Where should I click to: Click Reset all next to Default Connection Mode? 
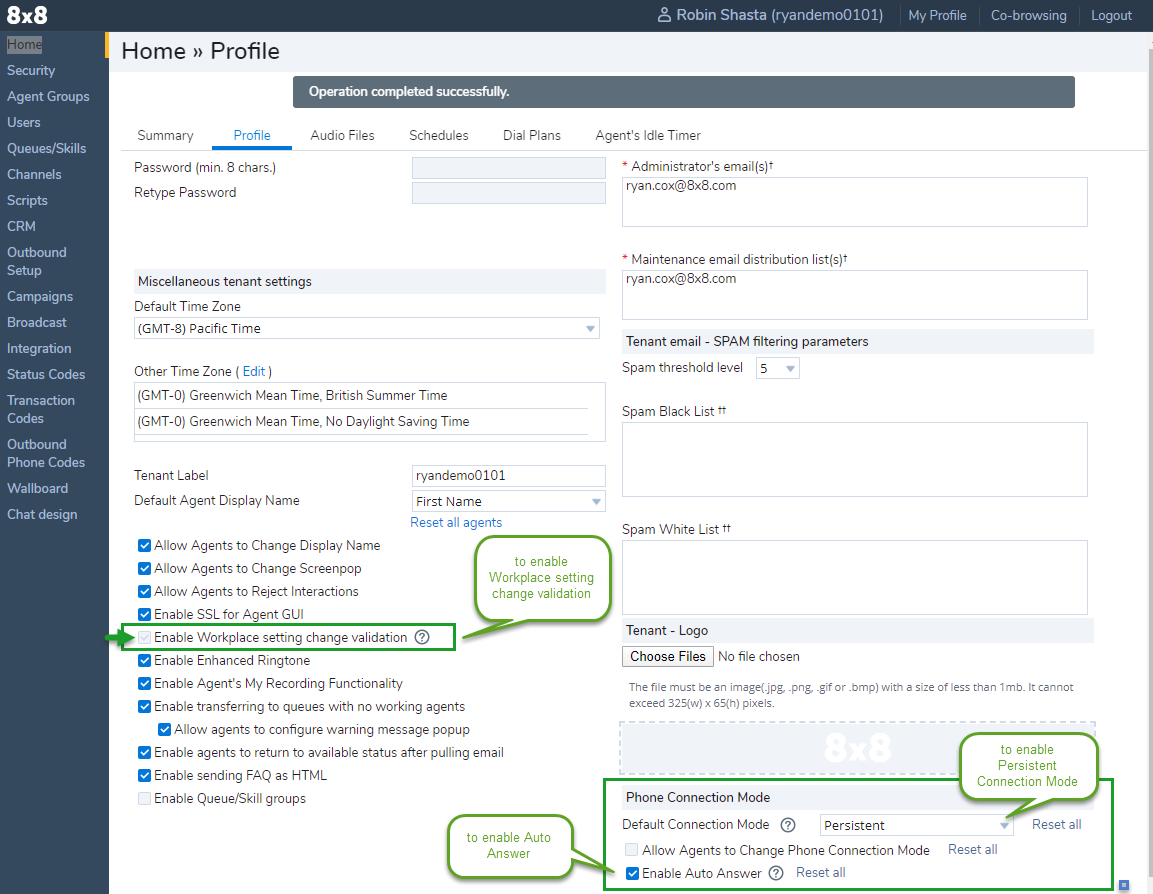pos(1056,825)
